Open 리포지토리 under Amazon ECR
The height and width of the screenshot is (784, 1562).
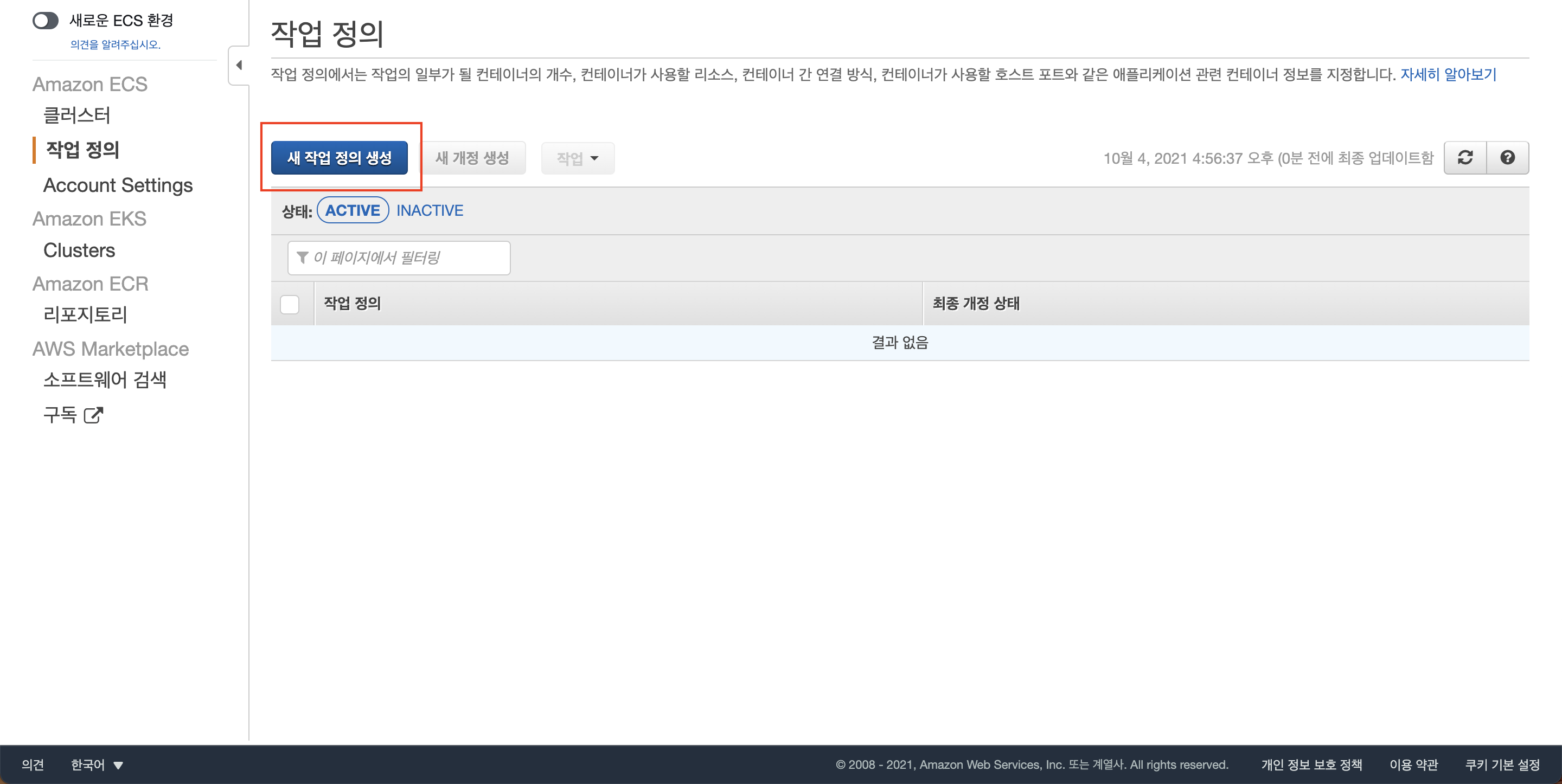[x=85, y=314]
